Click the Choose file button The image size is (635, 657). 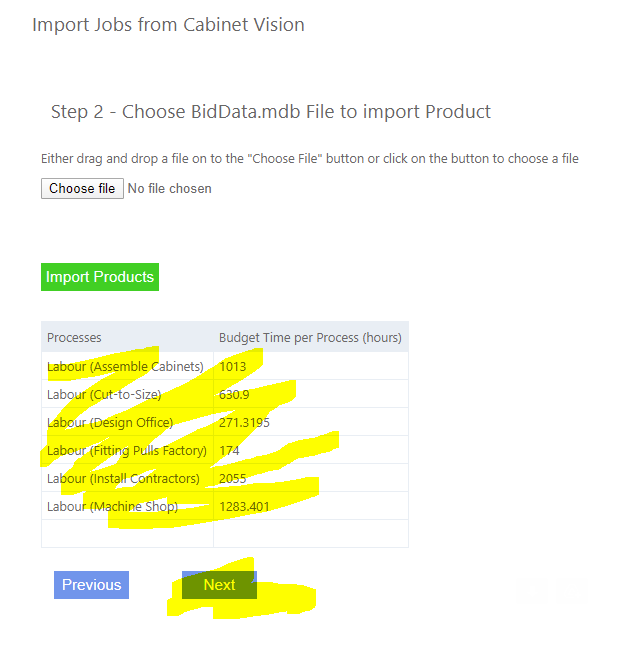(x=82, y=189)
